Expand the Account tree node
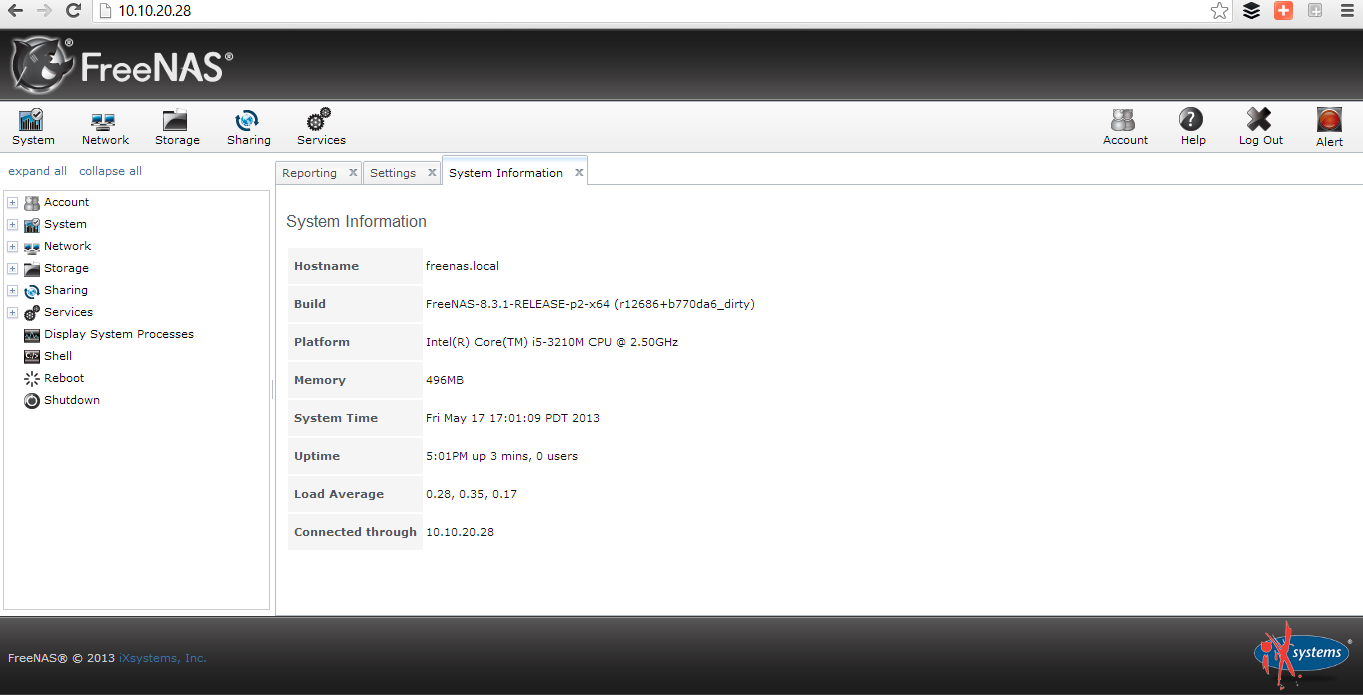 11,202
